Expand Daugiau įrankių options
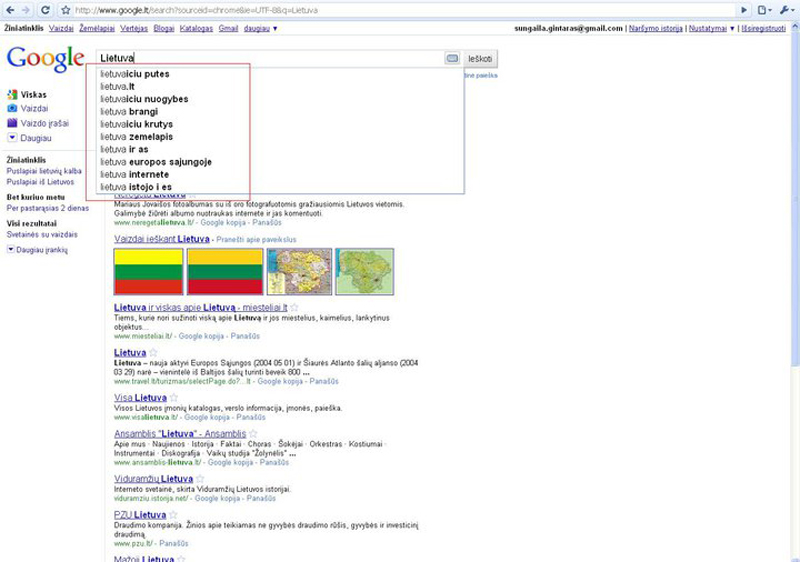Screen dimensions: 800x562 tap(37, 250)
